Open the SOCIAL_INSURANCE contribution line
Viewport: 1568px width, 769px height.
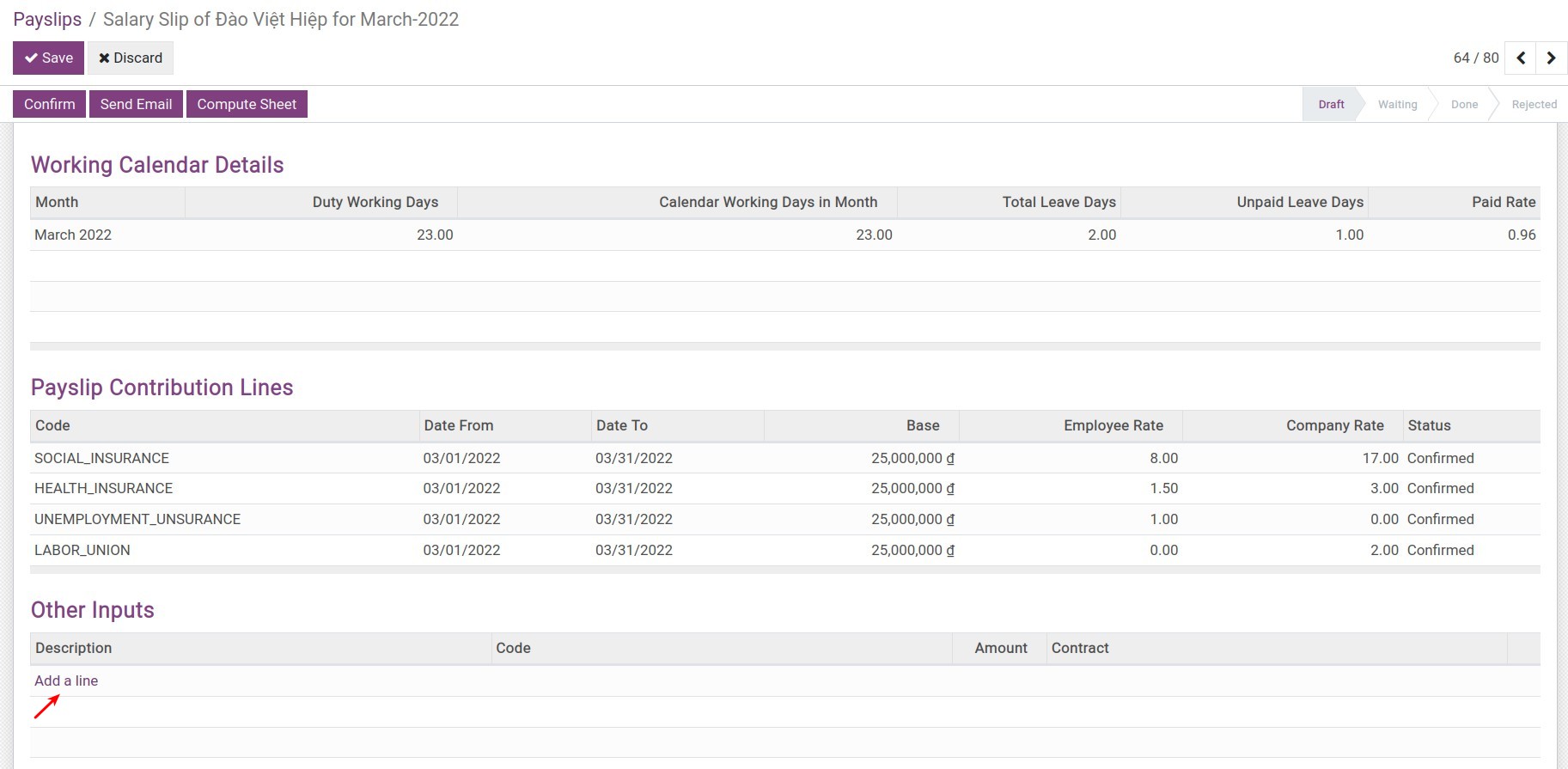point(101,458)
